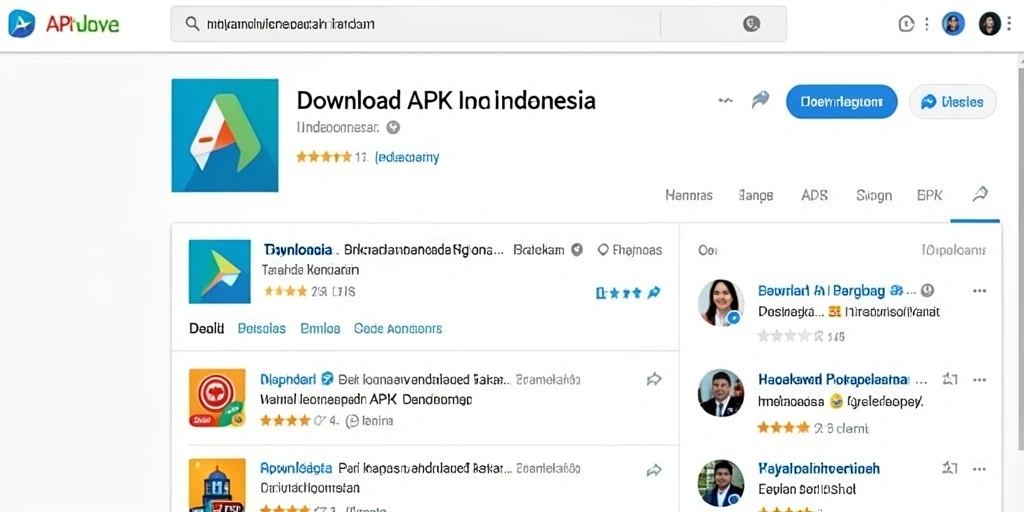The width and height of the screenshot is (1024, 512).
Task: Click the avatar beside Kayalpainlvoertioeh
Action: (x=721, y=484)
